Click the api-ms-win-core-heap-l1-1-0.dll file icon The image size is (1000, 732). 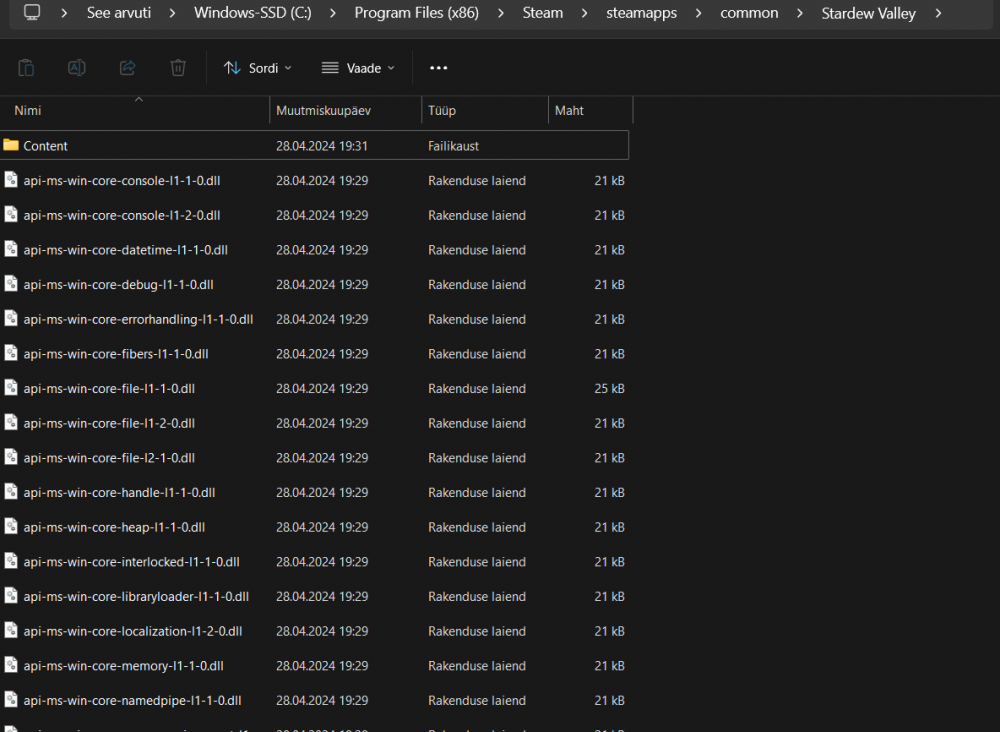coord(11,526)
